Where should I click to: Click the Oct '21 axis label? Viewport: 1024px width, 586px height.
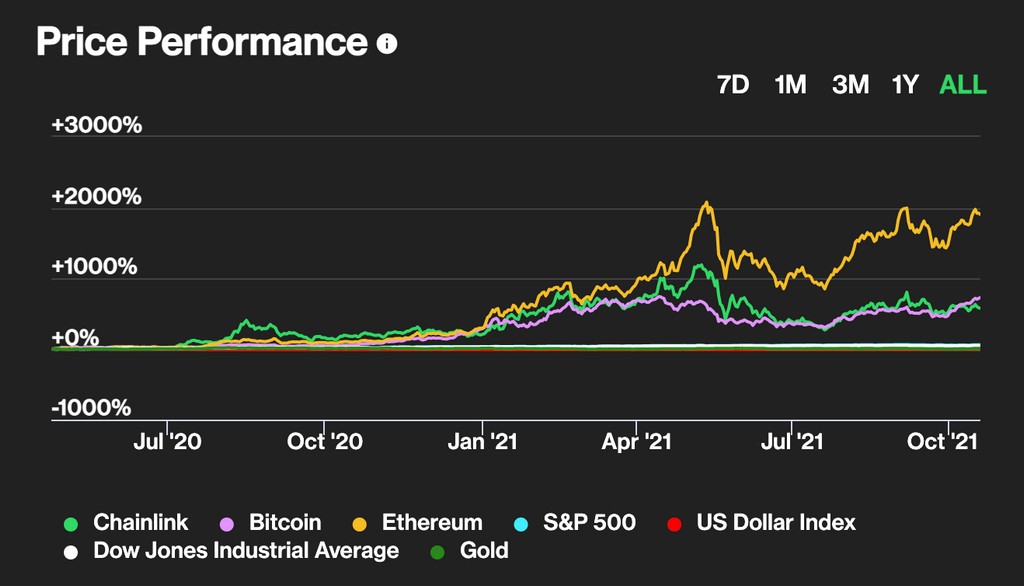(x=943, y=440)
